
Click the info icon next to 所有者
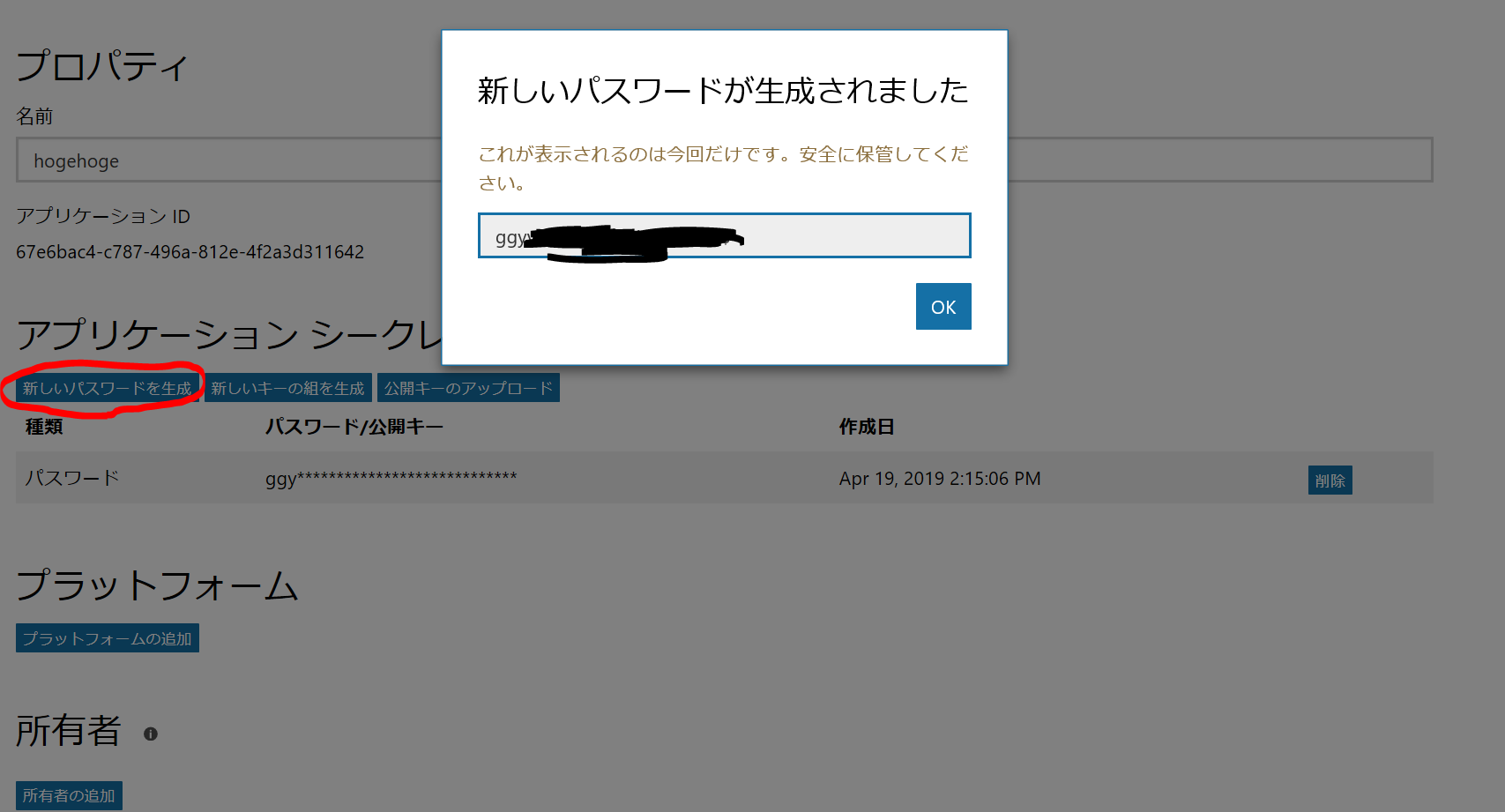point(150,734)
